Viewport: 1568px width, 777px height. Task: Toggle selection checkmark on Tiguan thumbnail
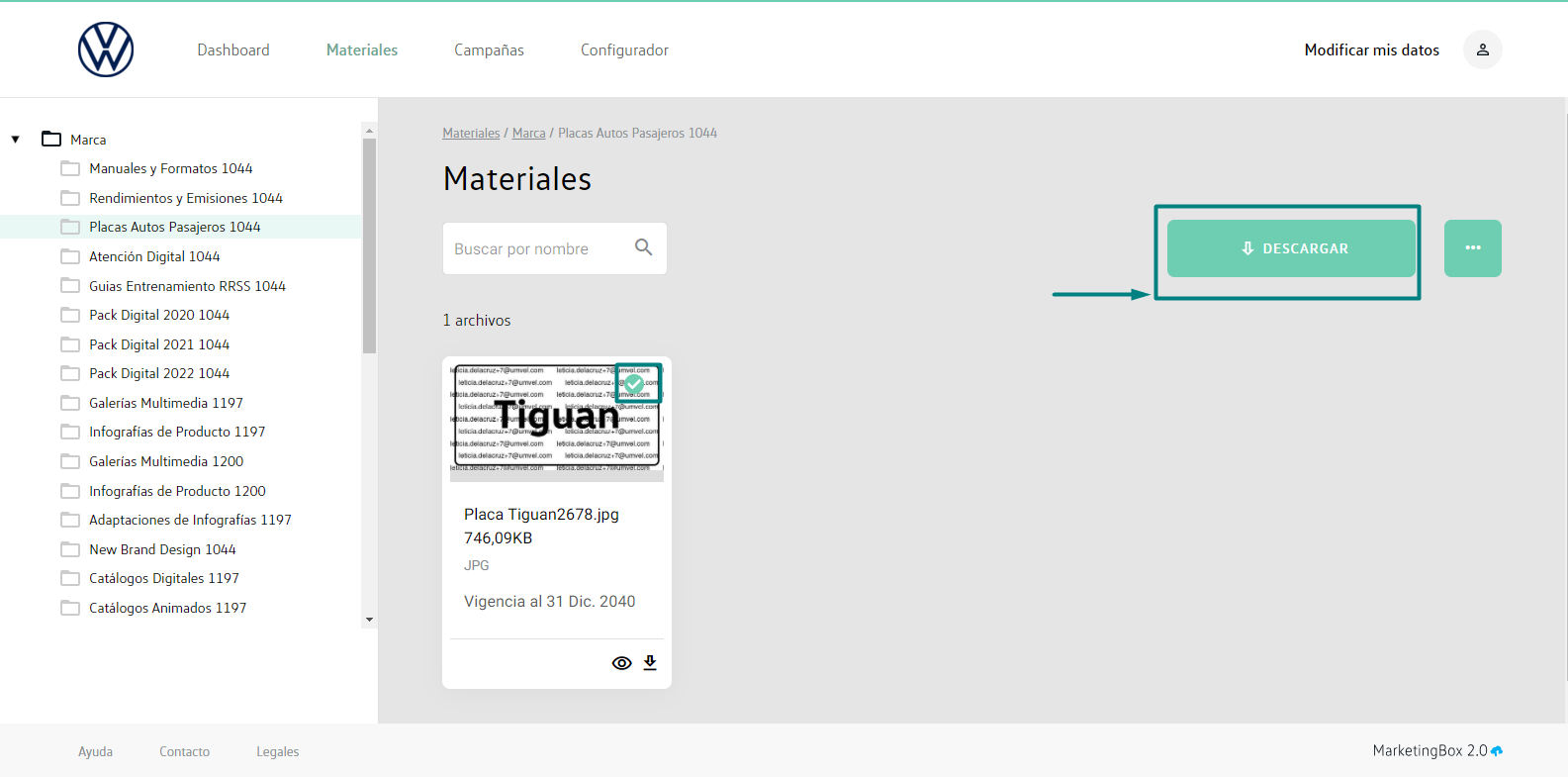click(x=634, y=383)
